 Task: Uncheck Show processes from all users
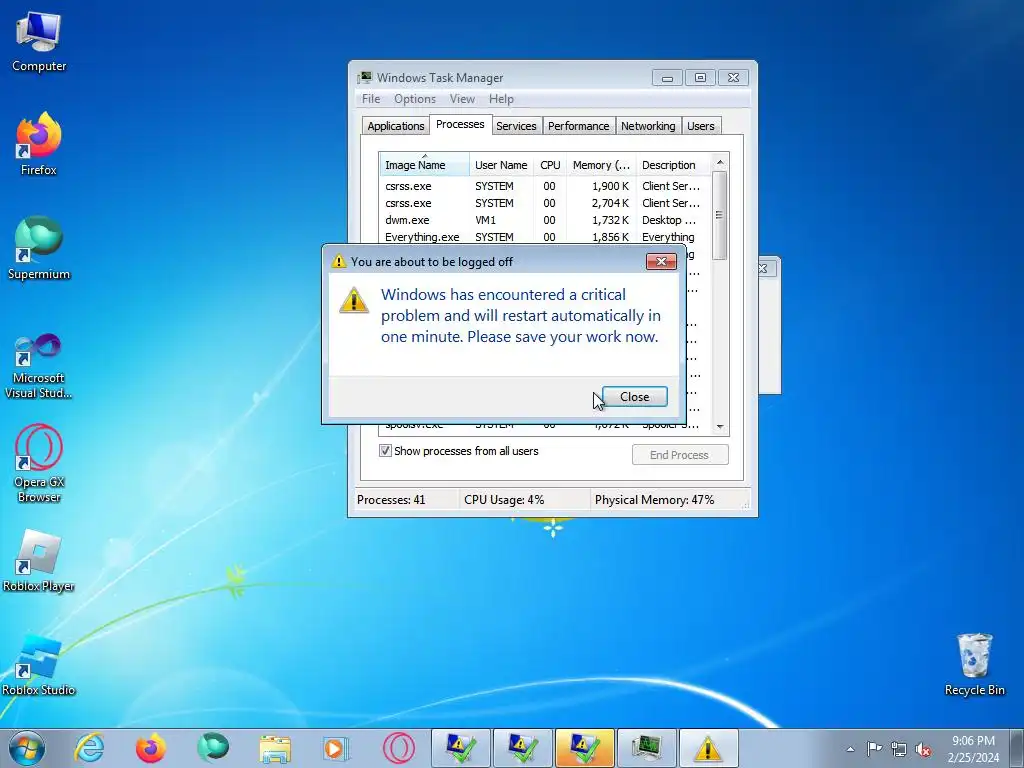(385, 451)
